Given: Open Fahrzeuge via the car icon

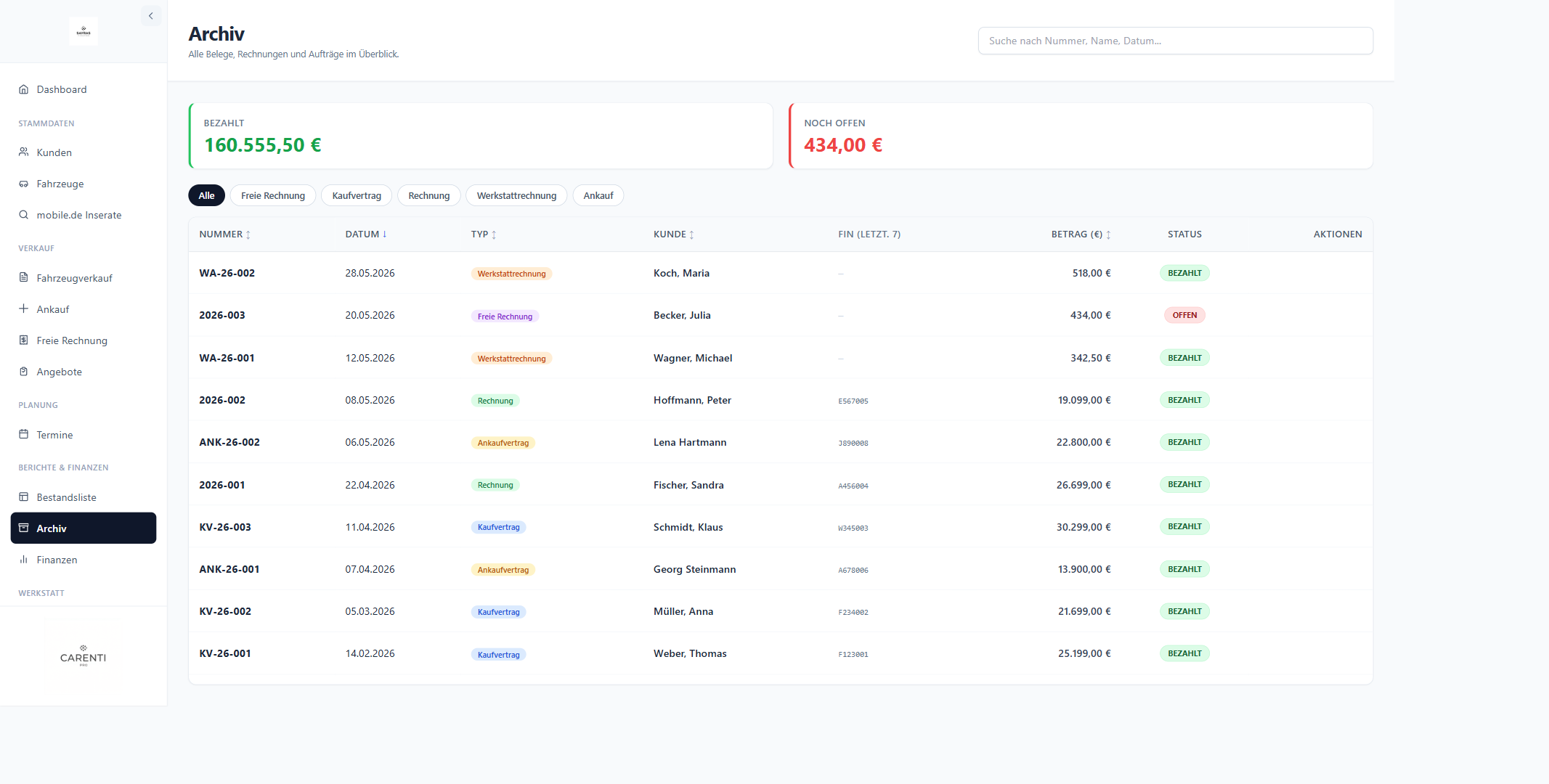Looking at the screenshot, I should pos(24,184).
